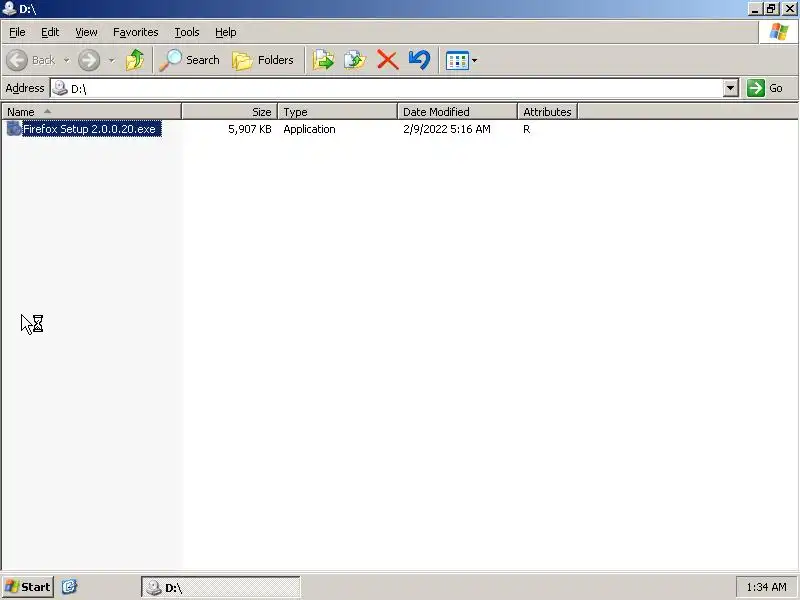Click the Copy To toolbar icon
Viewport: 800px width, 600px height.
coord(355,60)
